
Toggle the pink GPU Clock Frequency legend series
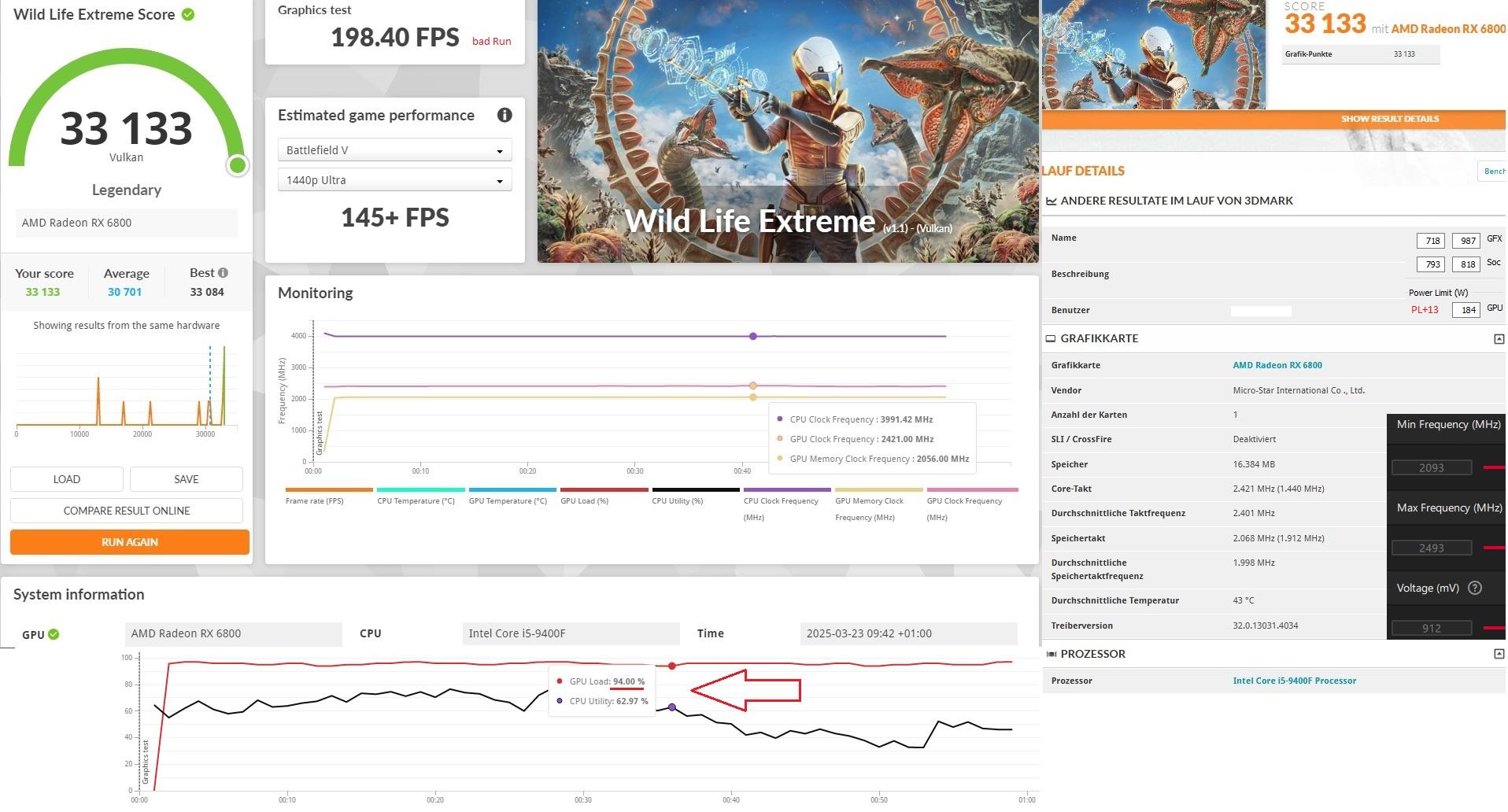point(972,504)
